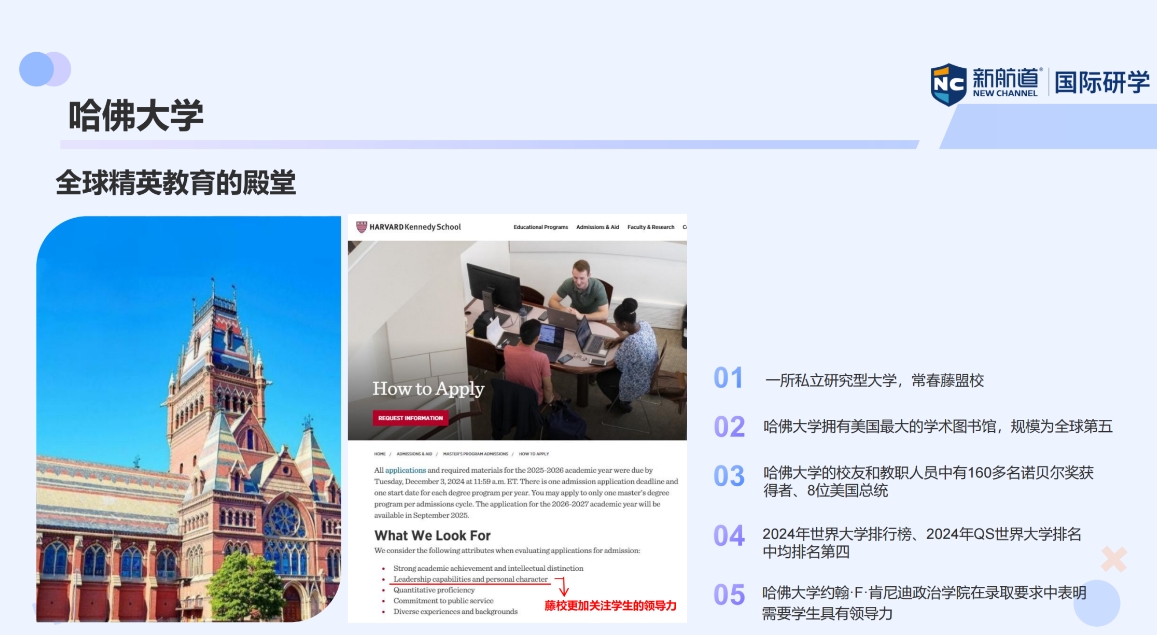Viewport: 1157px width, 635px height.
Task: Click '2024年世界大学排行榜' ranking text
Action: (922, 543)
